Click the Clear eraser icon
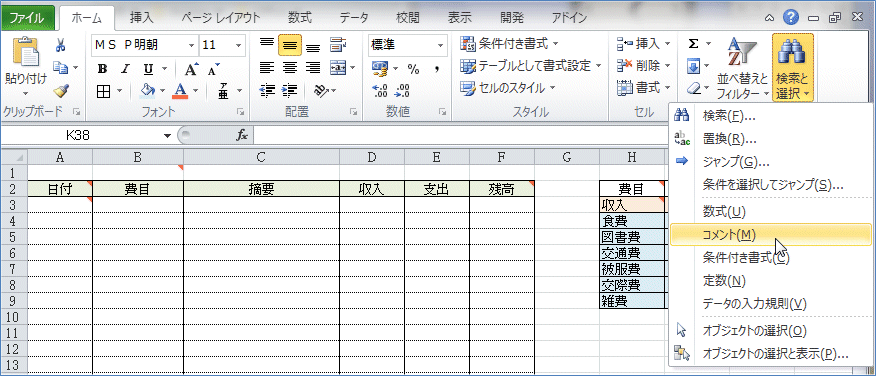 pos(693,88)
